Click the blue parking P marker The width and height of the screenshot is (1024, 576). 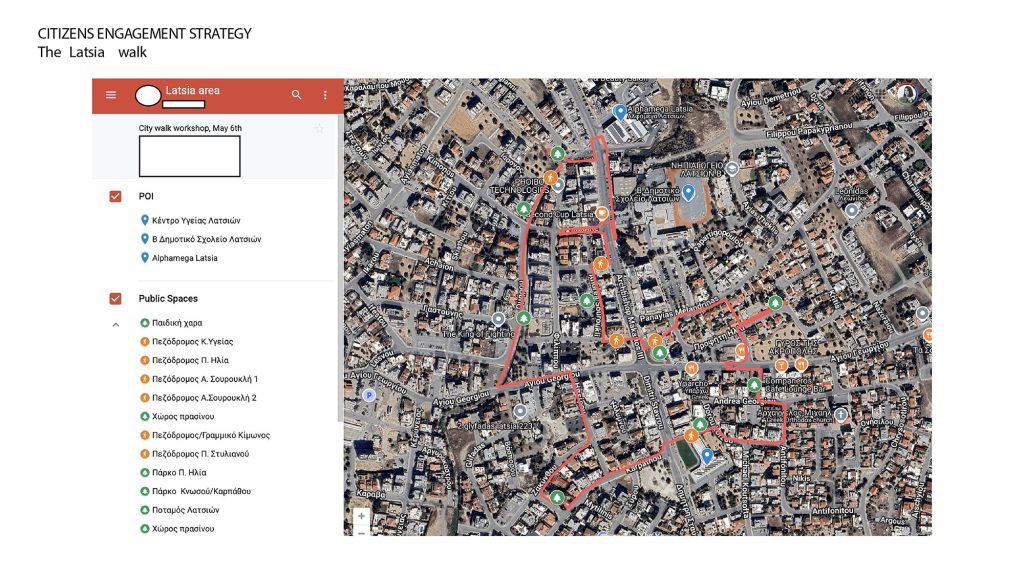369,395
